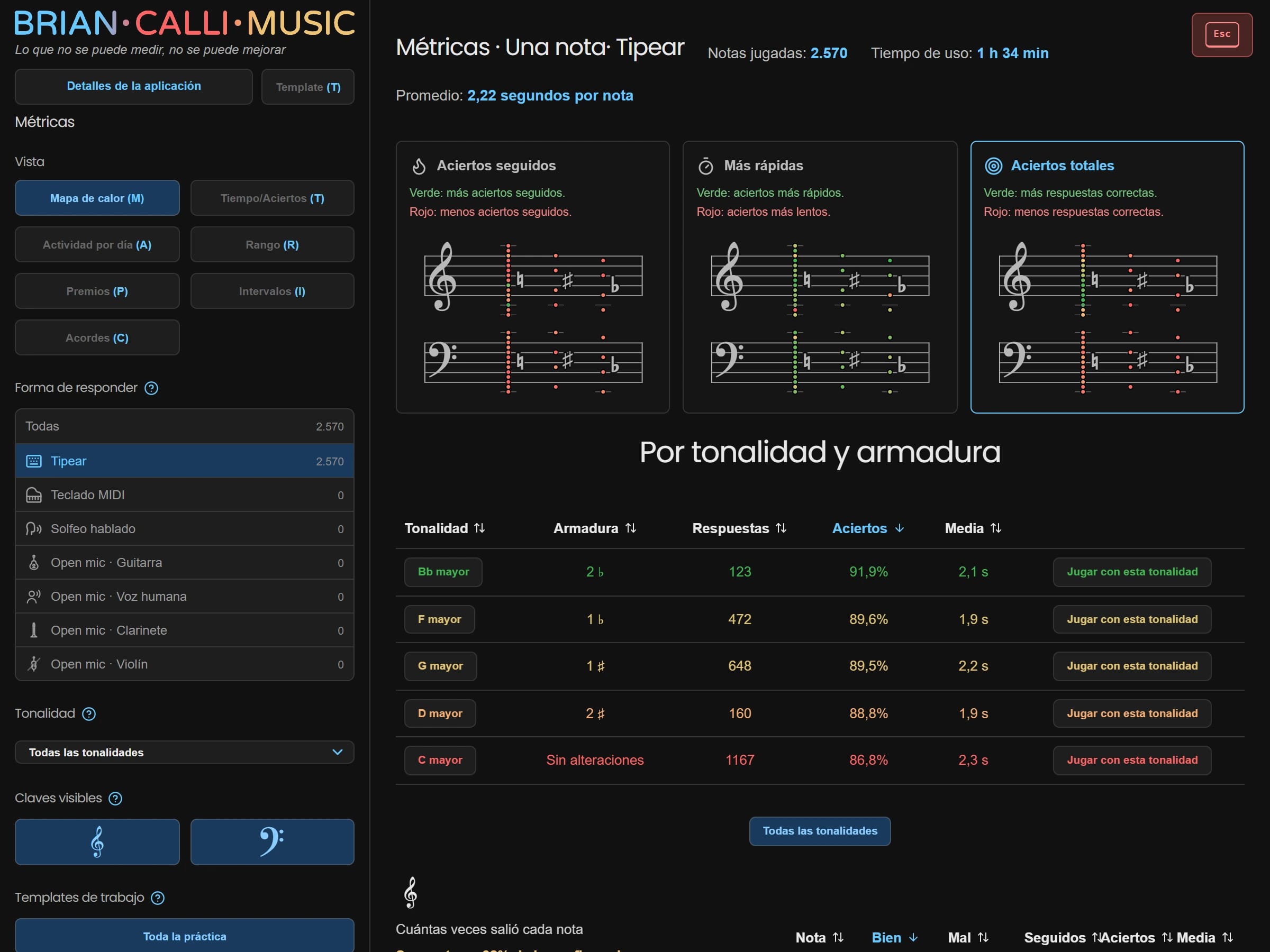Viewport: 1270px width, 952px height.
Task: Select the Teclado MIDI response method
Action: click(x=184, y=495)
